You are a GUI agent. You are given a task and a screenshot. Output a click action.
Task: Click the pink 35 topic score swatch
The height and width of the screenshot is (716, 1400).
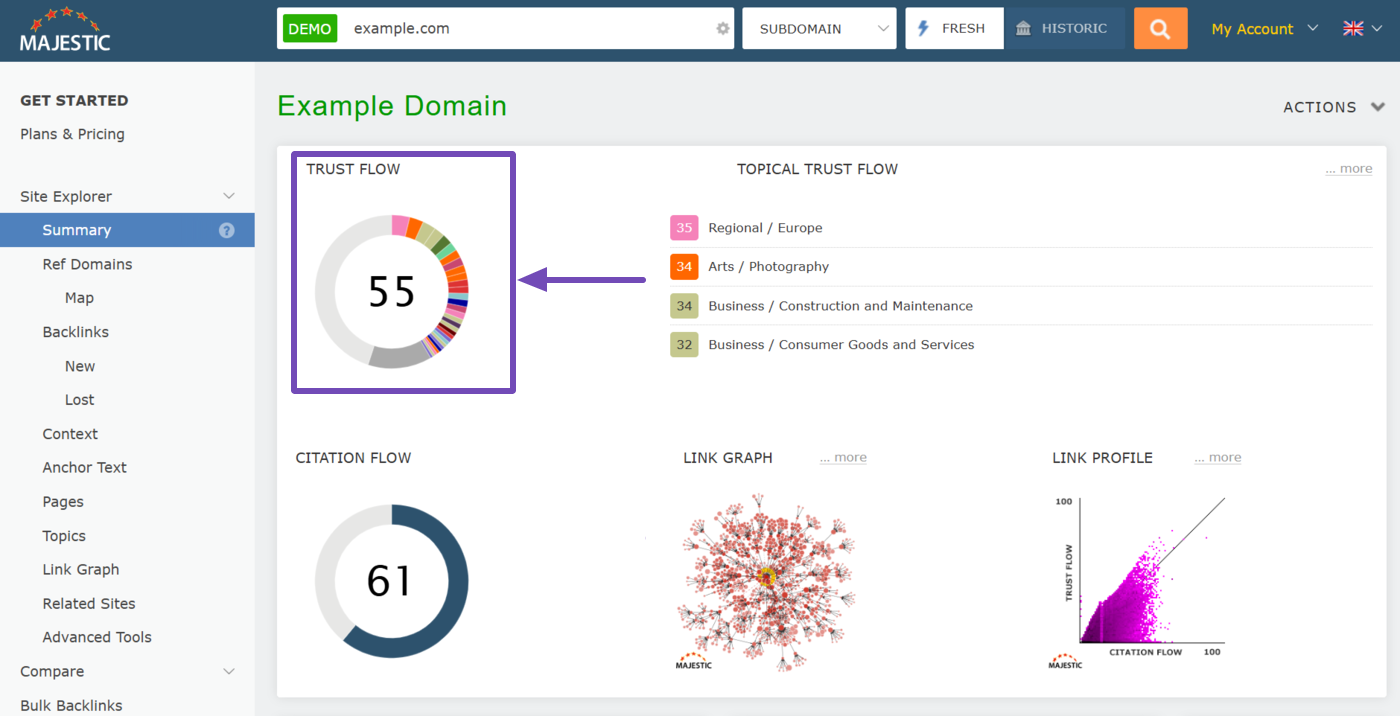[x=684, y=228]
